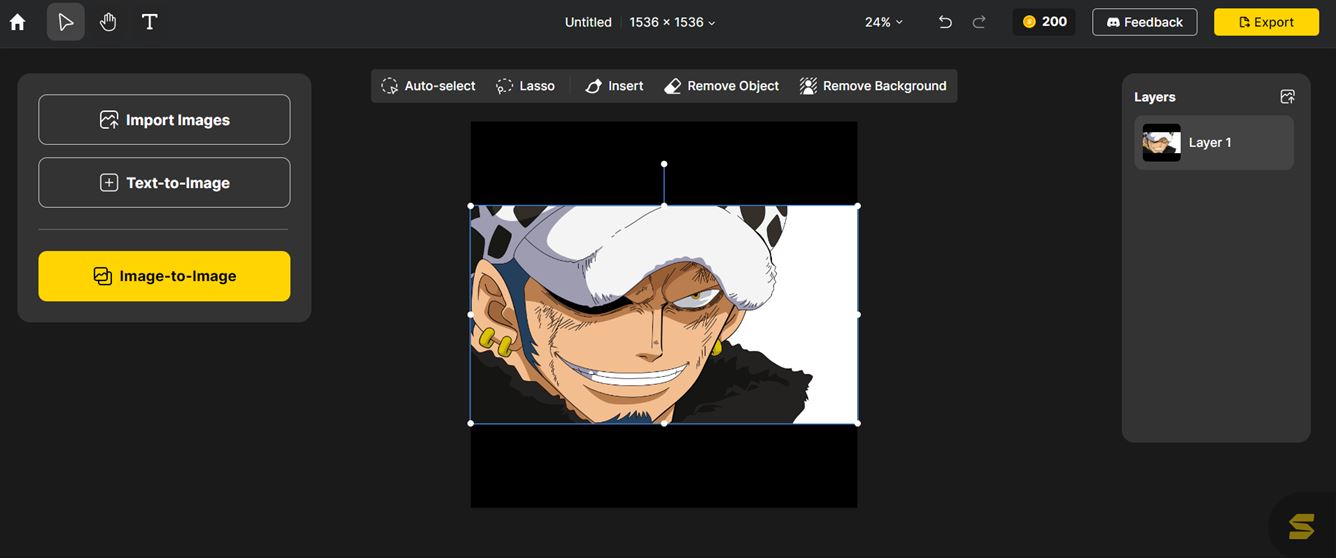Click the bottom-middle resize handle of image
The image size is (1336, 558).
(664, 423)
